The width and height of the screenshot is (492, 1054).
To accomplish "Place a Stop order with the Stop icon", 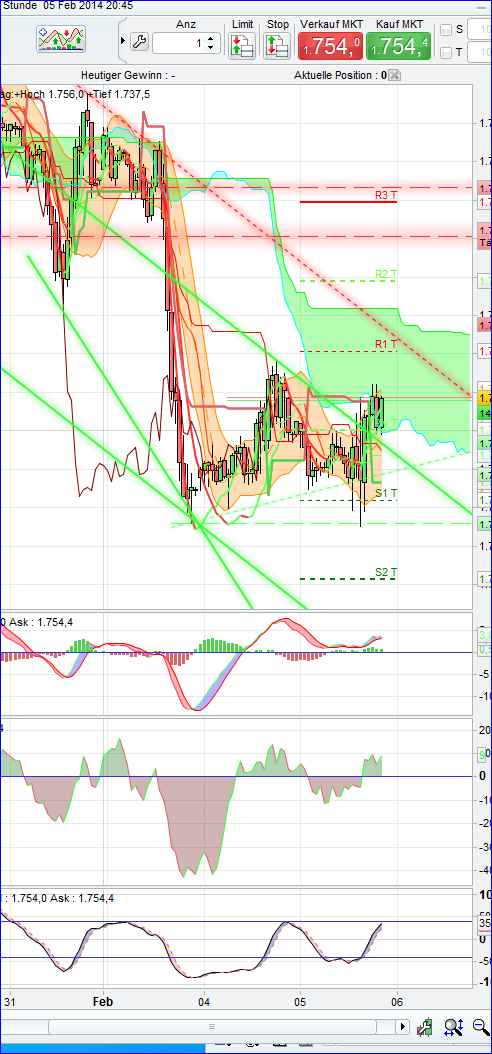I will (277, 46).
